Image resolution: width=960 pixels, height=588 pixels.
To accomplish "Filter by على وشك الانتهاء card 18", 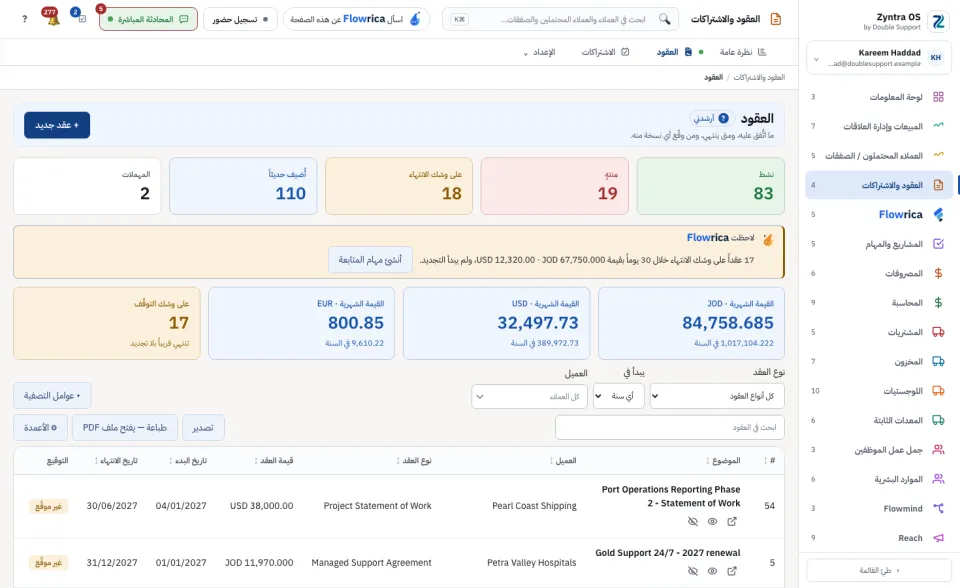I will tap(399, 186).
